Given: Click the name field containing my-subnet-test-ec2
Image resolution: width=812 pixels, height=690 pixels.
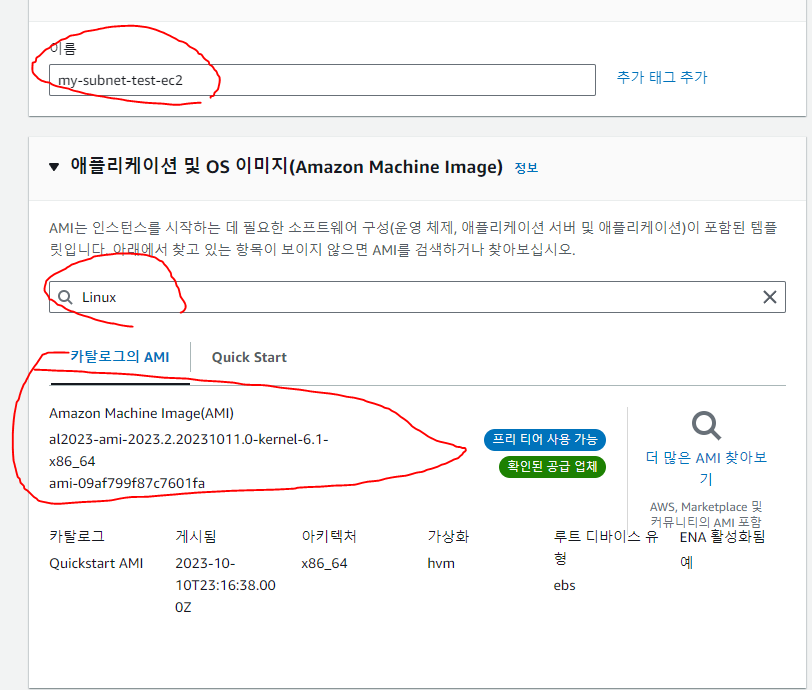Looking at the screenshot, I should 322,80.
